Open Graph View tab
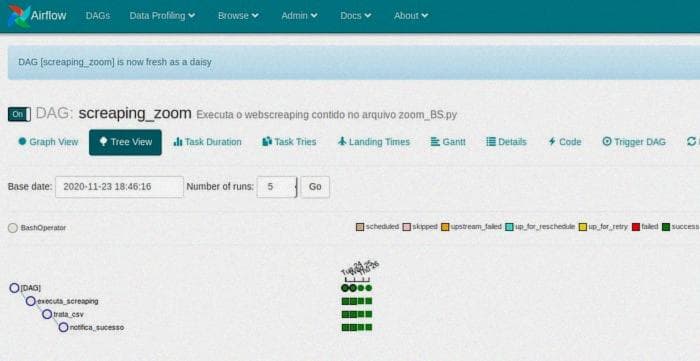 coord(48,142)
